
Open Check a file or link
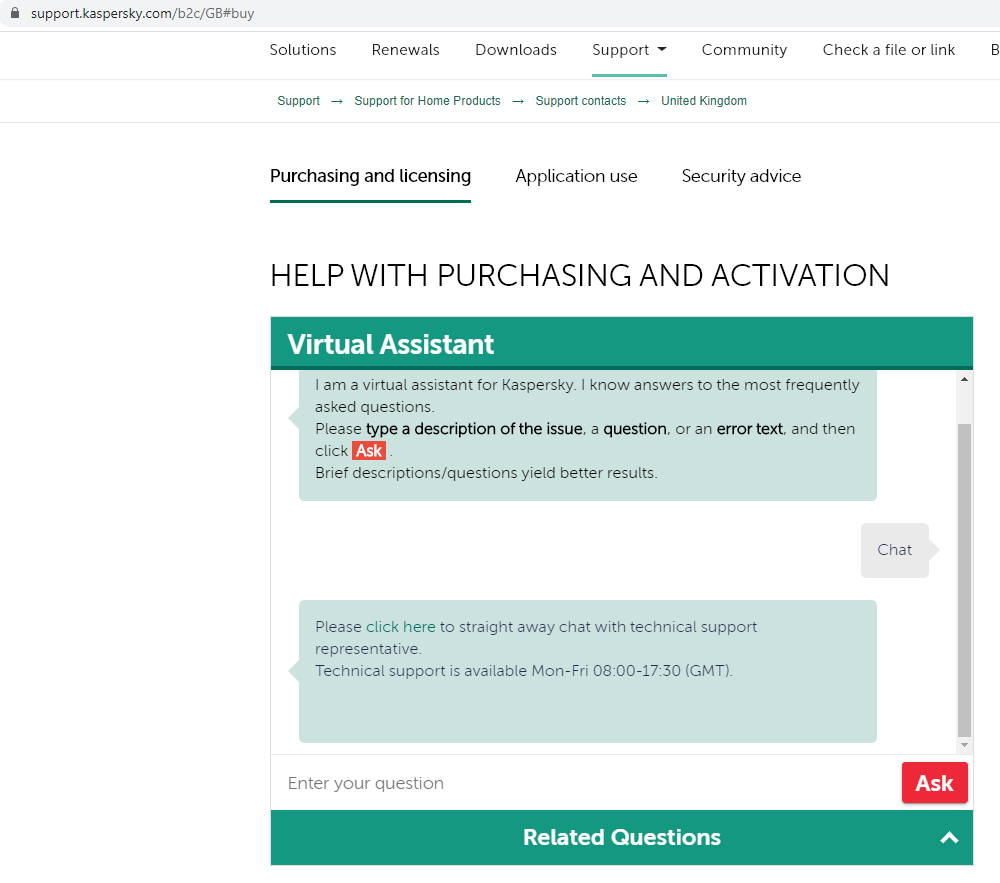pos(889,50)
